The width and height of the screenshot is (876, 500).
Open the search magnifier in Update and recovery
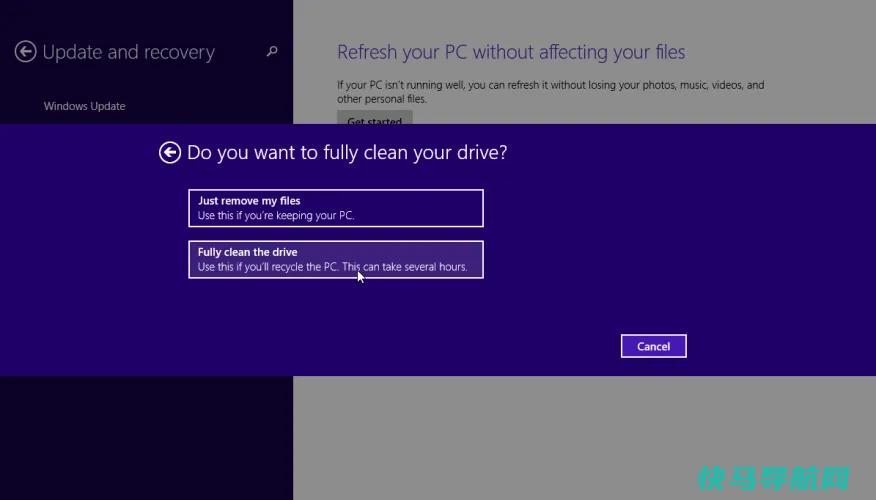coord(272,51)
